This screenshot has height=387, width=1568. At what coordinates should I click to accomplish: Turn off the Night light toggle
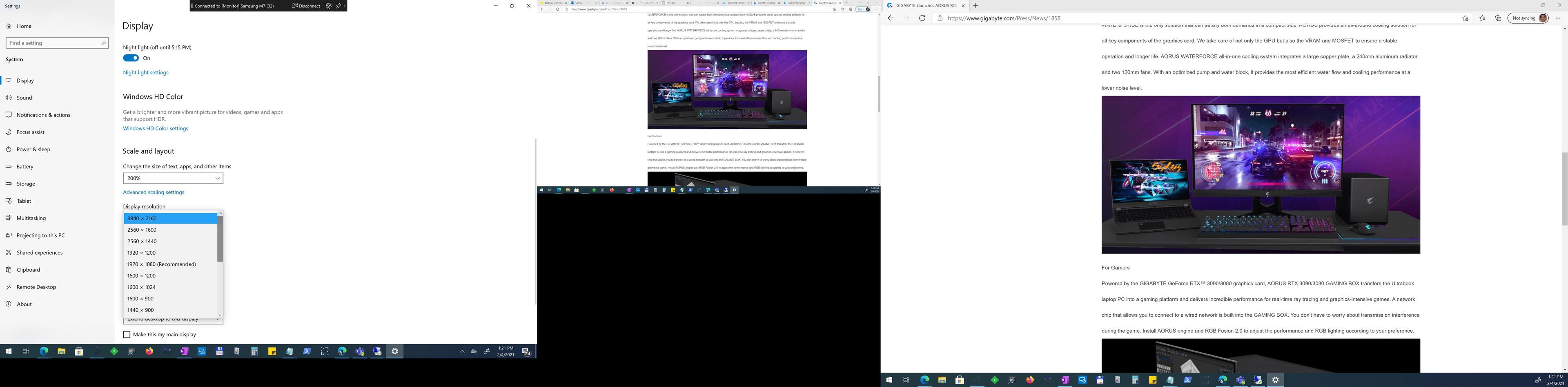131,58
